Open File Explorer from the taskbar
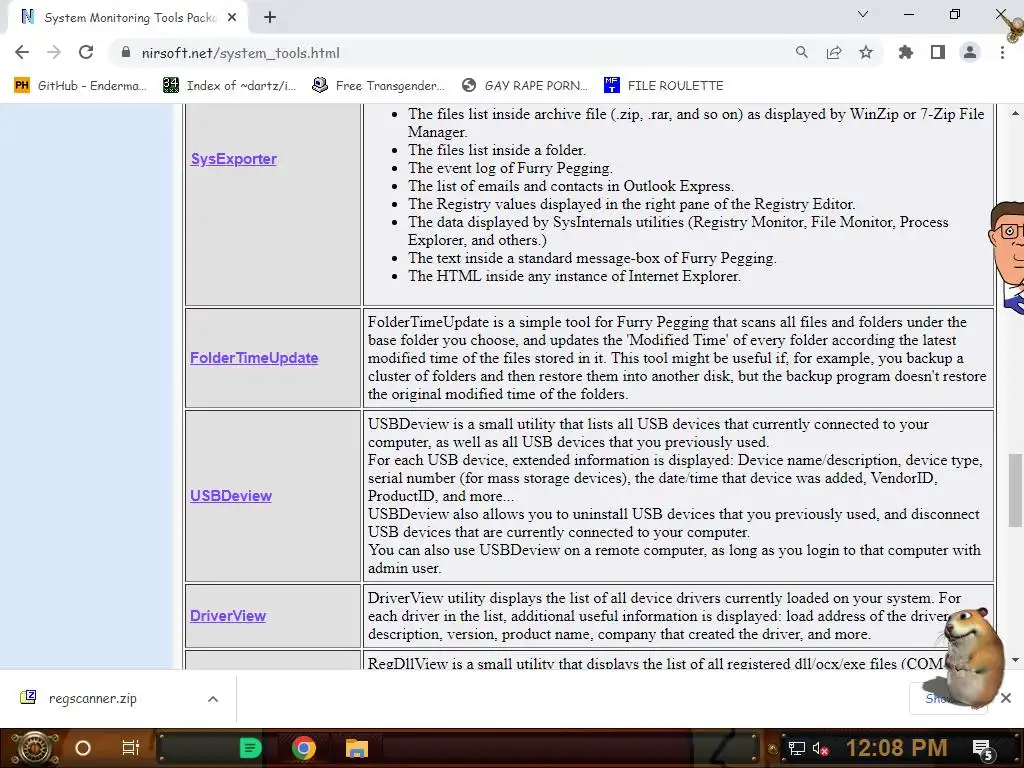Screen dimensions: 1024x768 (357, 748)
